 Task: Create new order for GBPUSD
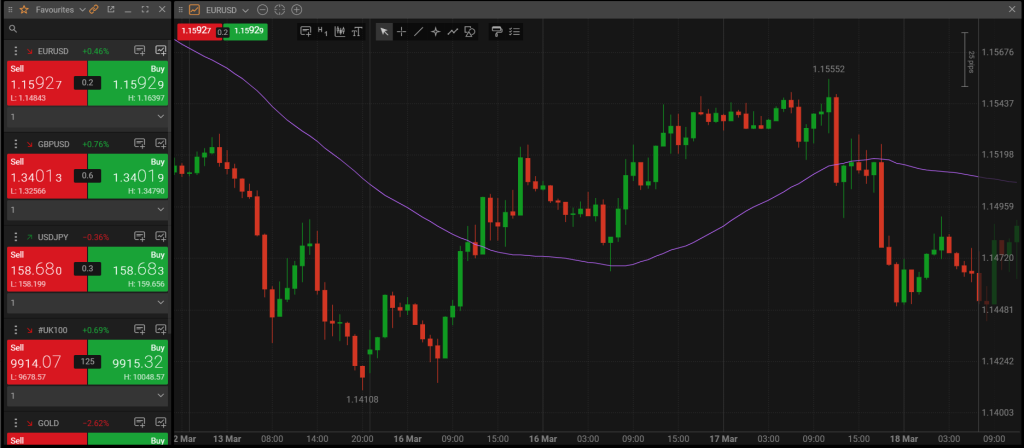click(139, 144)
